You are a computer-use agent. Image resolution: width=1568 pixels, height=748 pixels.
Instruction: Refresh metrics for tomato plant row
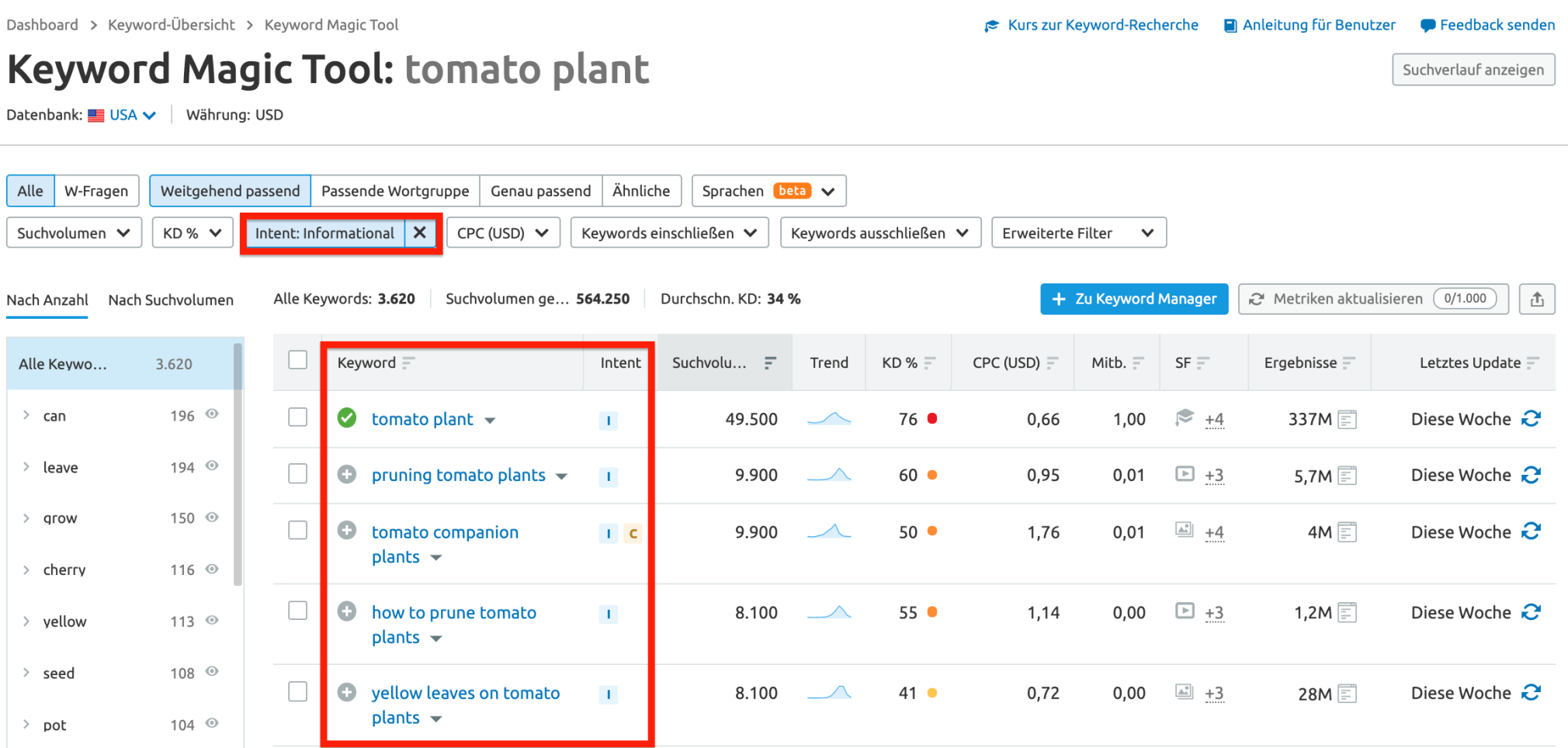(x=1531, y=419)
